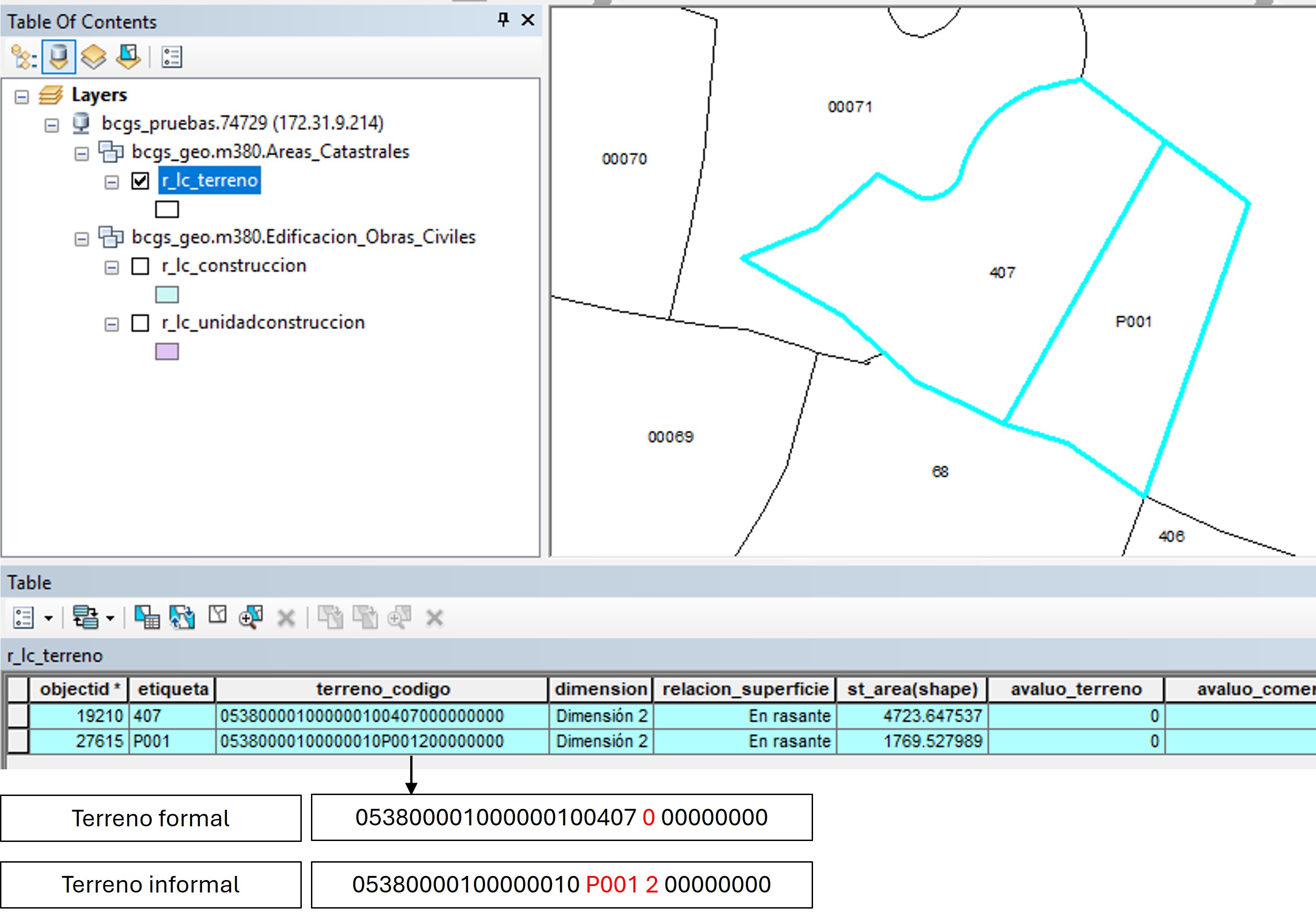The width and height of the screenshot is (1316, 915).
Task: Close the Table Of Contents panel
Action: click(528, 20)
